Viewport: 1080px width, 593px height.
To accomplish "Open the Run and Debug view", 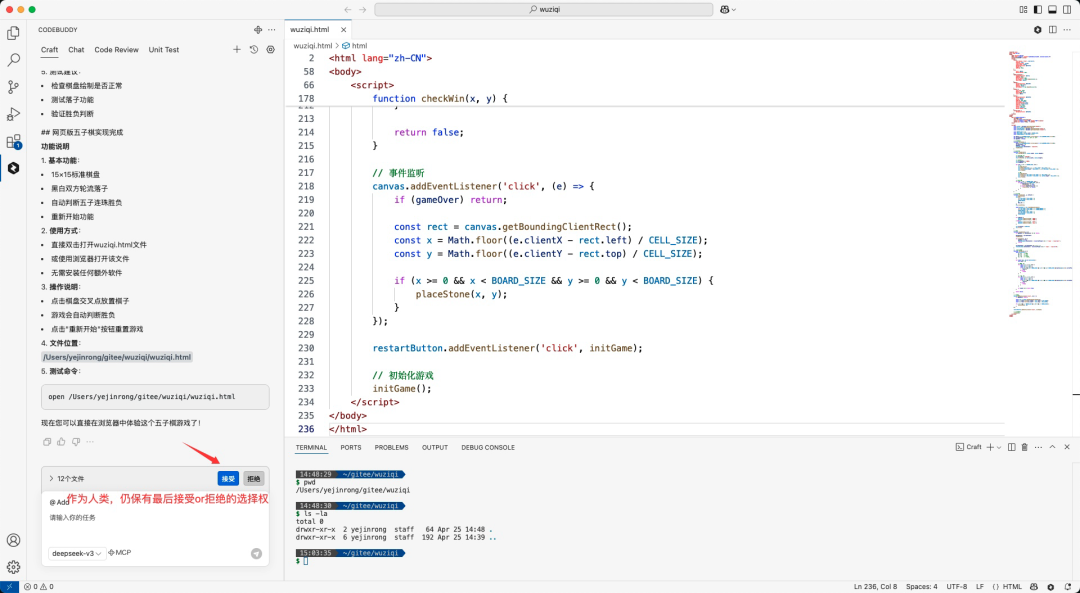I will click(x=13, y=114).
